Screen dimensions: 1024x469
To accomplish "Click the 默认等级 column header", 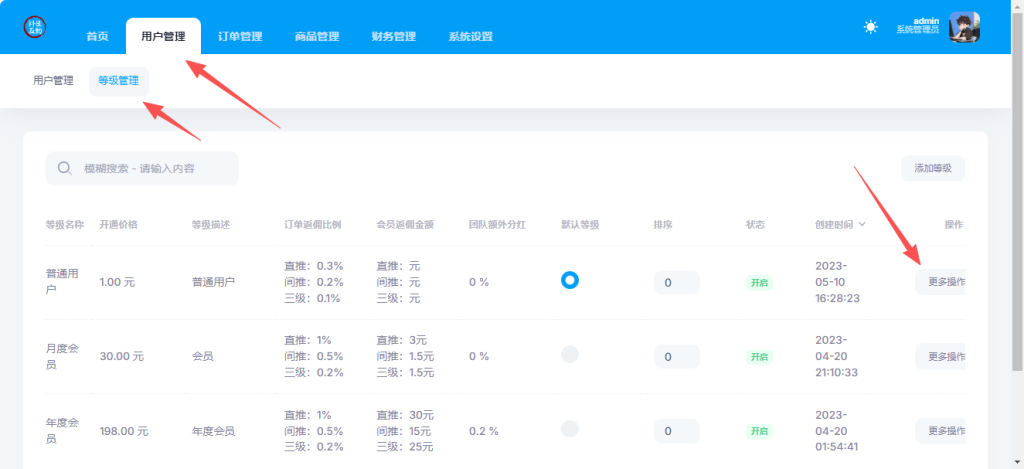I will [x=581, y=224].
